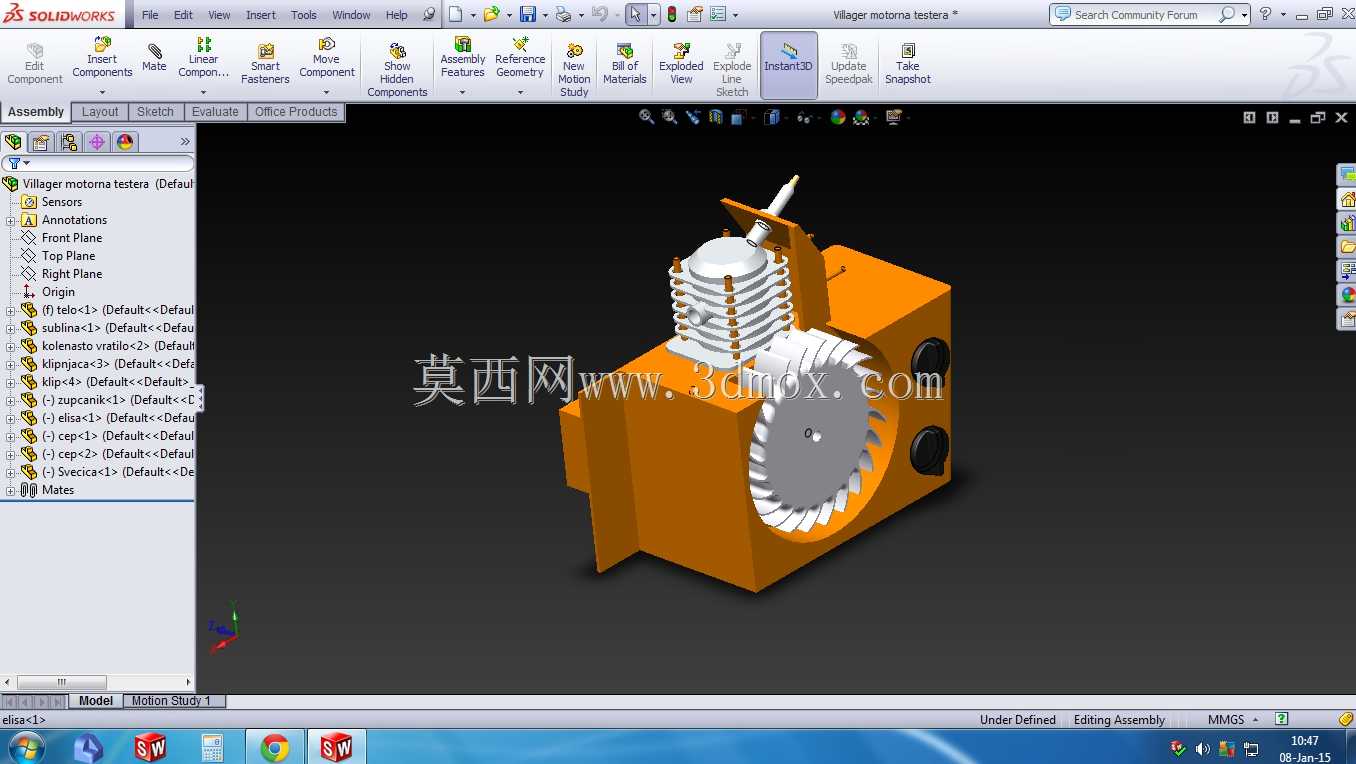The width and height of the screenshot is (1356, 764).
Task: Open the Linear Component Pattern dropdown arrow
Action: pos(204,93)
